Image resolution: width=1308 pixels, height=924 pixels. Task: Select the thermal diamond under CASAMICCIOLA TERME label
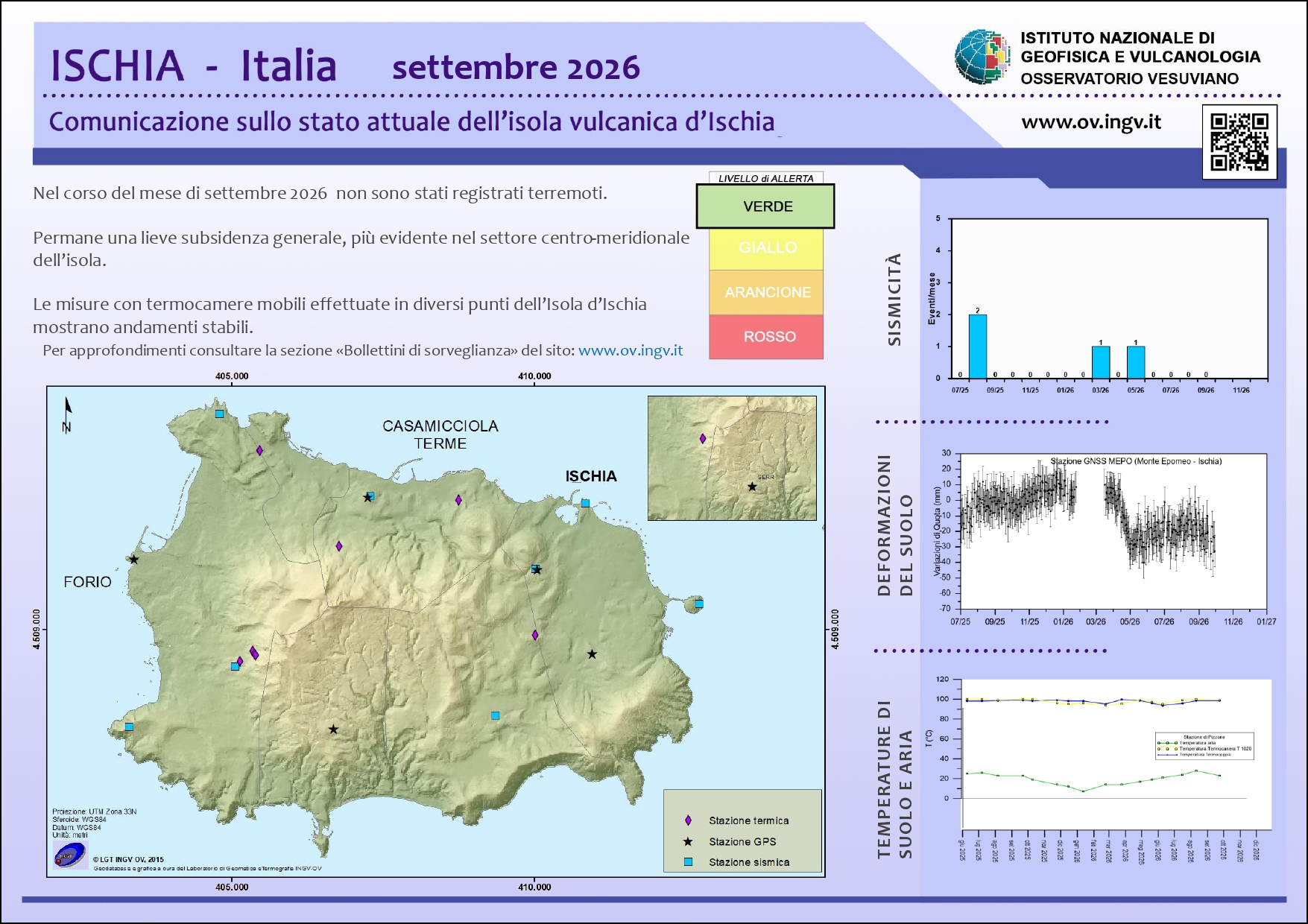click(458, 500)
